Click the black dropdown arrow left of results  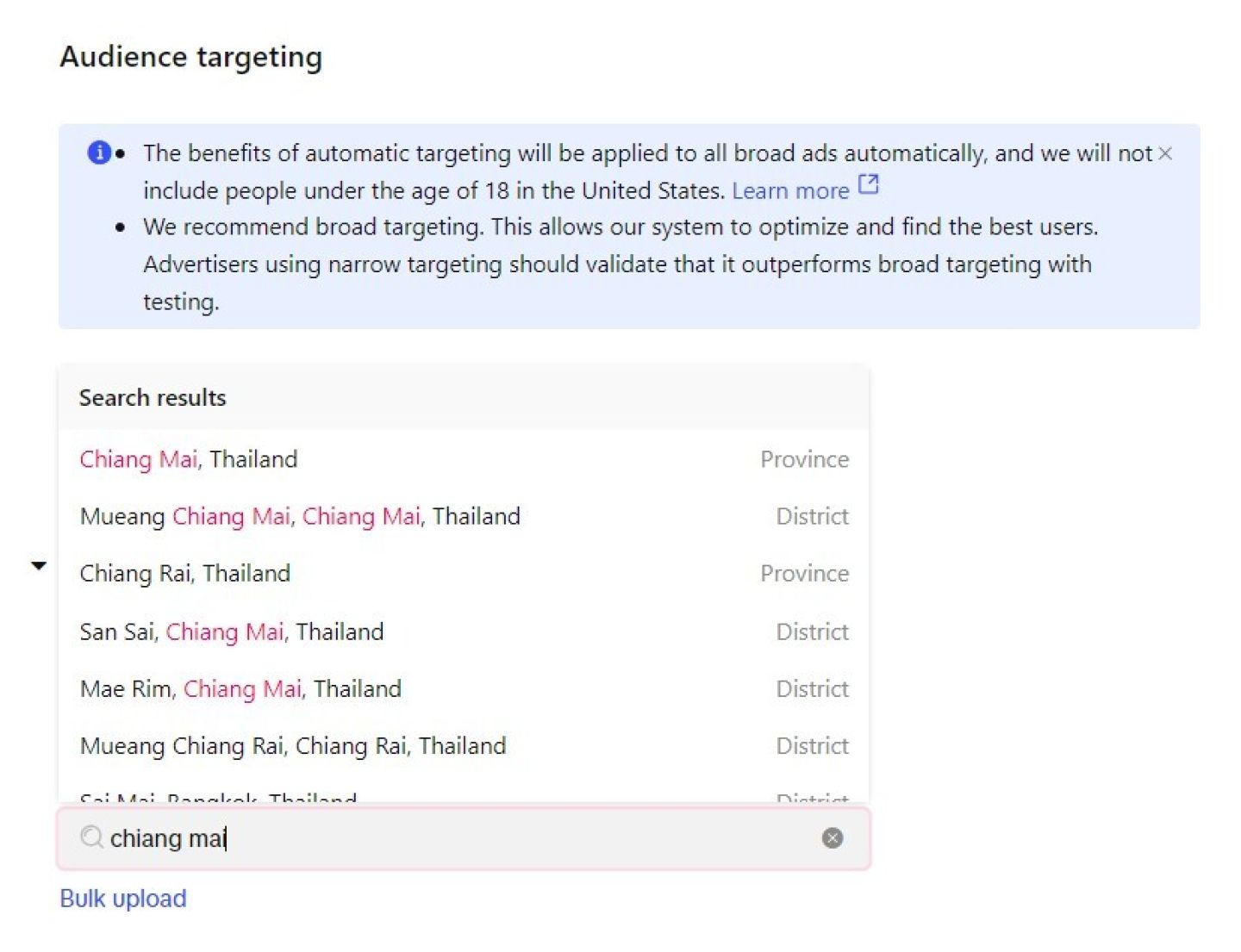[39, 566]
